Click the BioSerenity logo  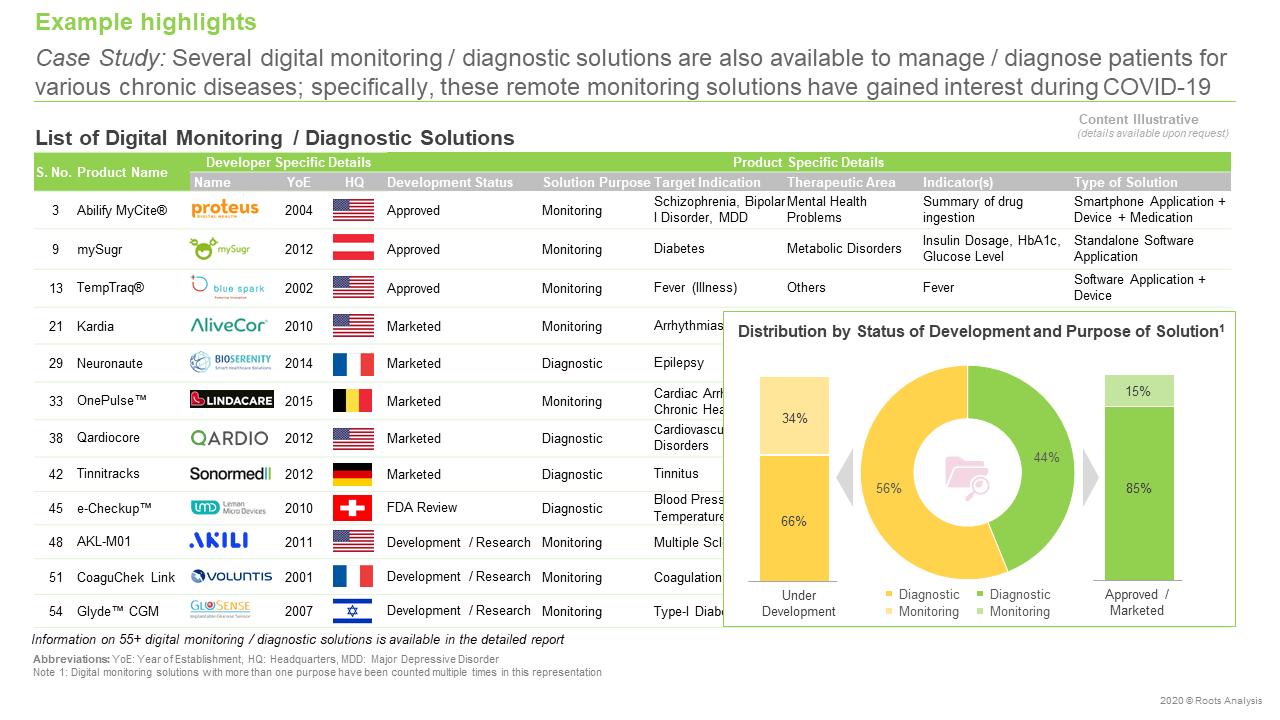[x=229, y=363]
